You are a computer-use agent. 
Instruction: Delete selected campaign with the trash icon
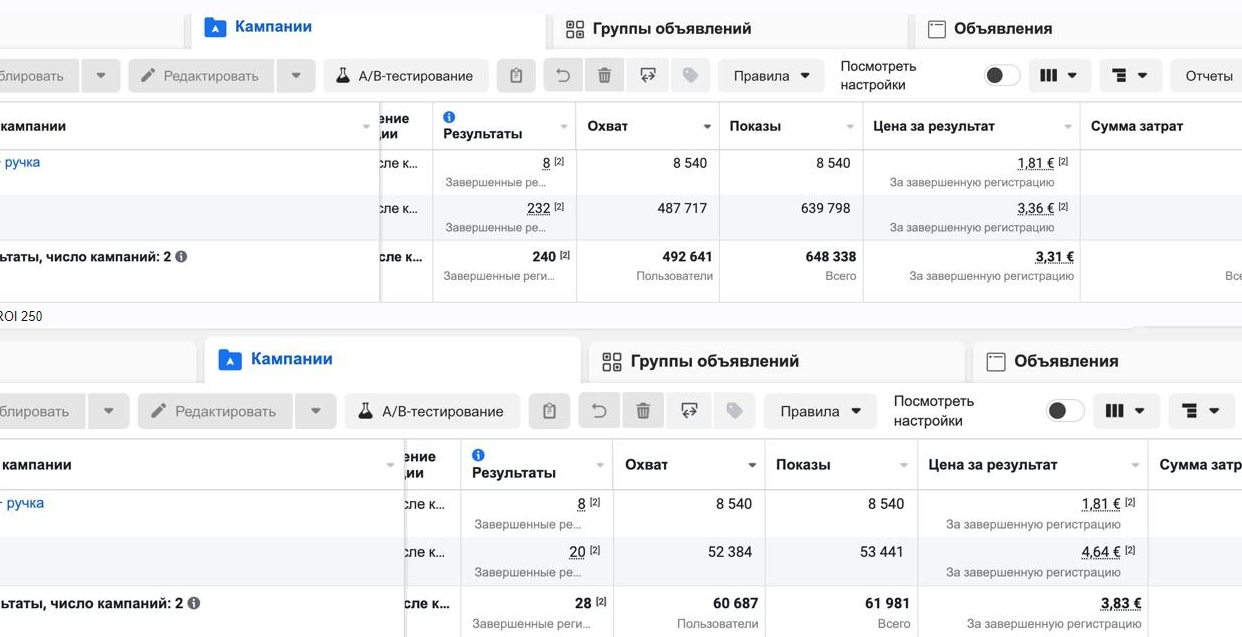(x=606, y=75)
